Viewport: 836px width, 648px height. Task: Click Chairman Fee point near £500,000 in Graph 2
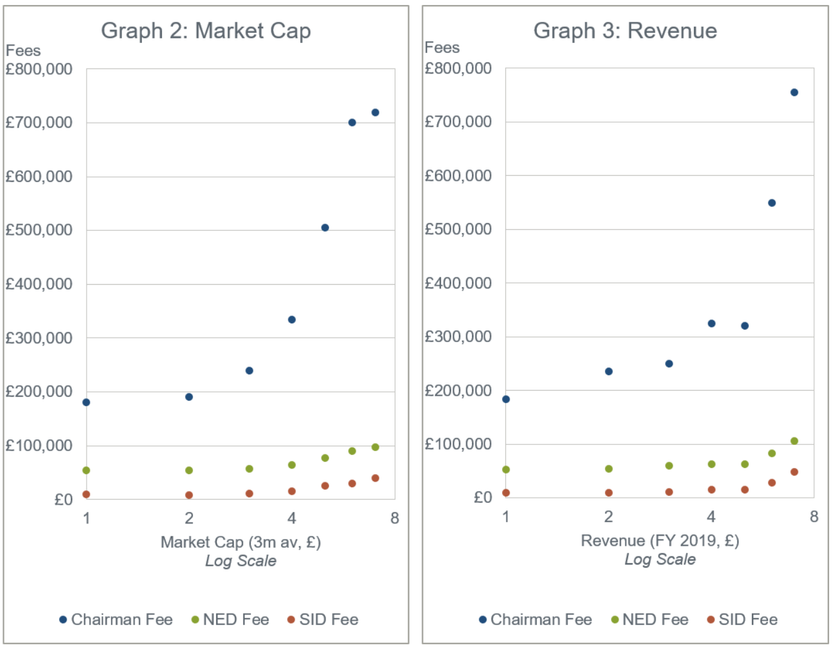(325, 228)
